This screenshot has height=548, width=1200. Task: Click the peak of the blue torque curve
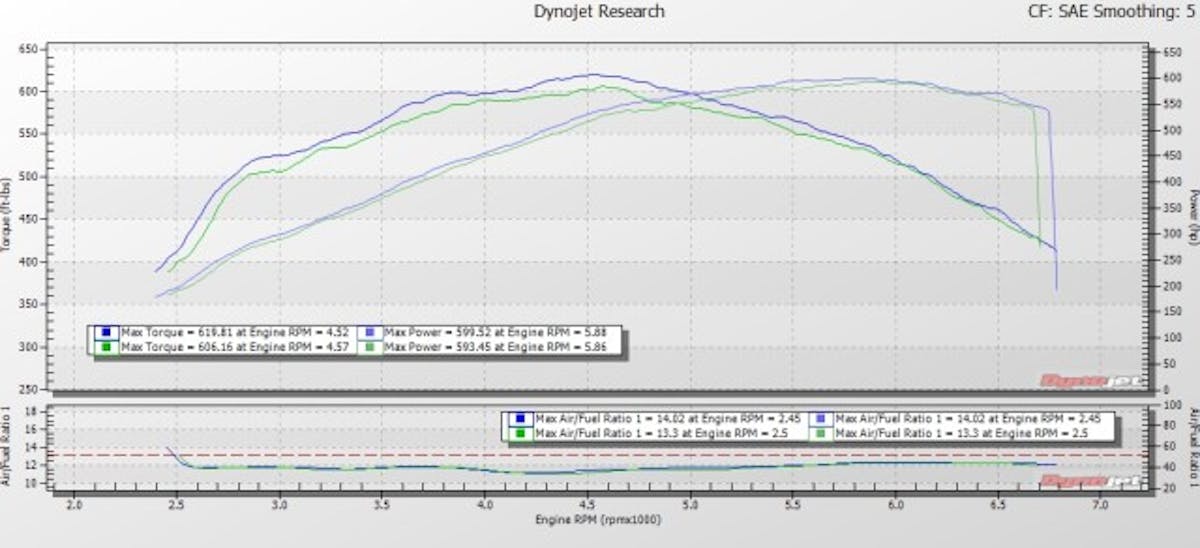(594, 74)
